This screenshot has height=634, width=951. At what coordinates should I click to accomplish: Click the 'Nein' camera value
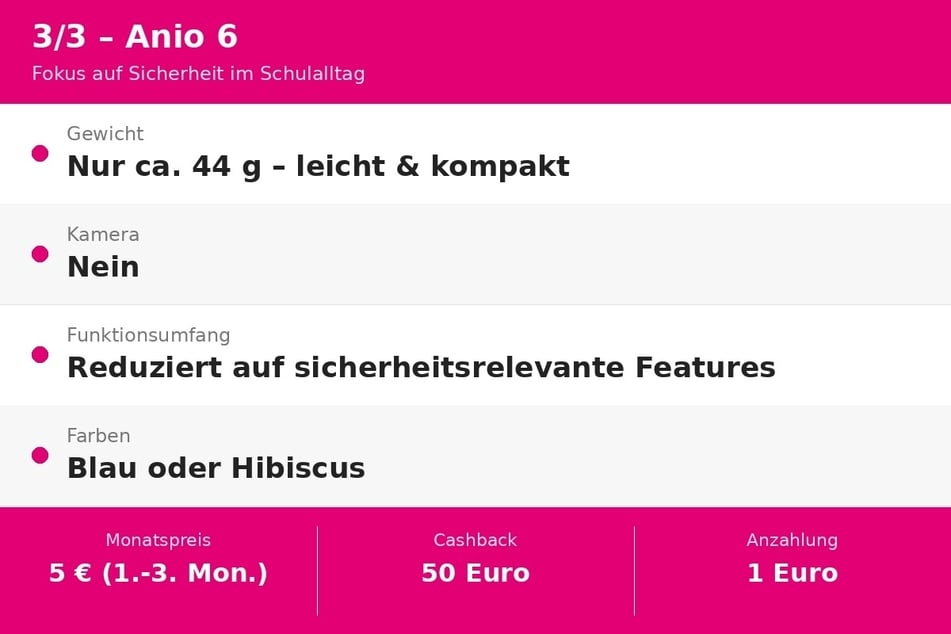tap(103, 267)
